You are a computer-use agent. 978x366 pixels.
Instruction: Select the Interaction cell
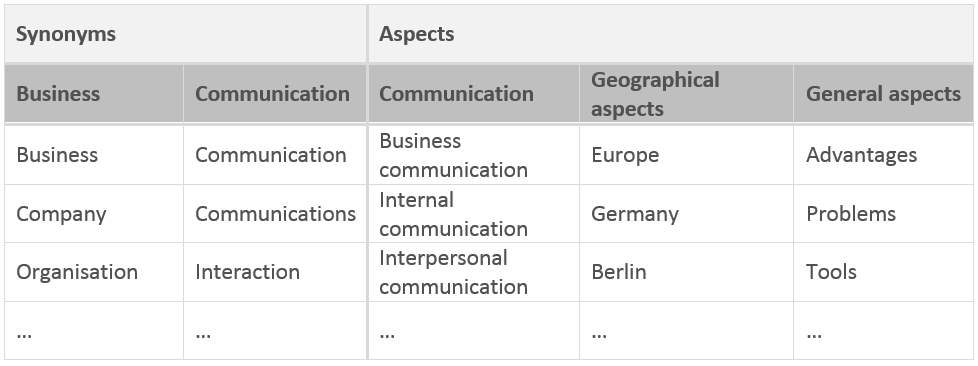[275, 272]
